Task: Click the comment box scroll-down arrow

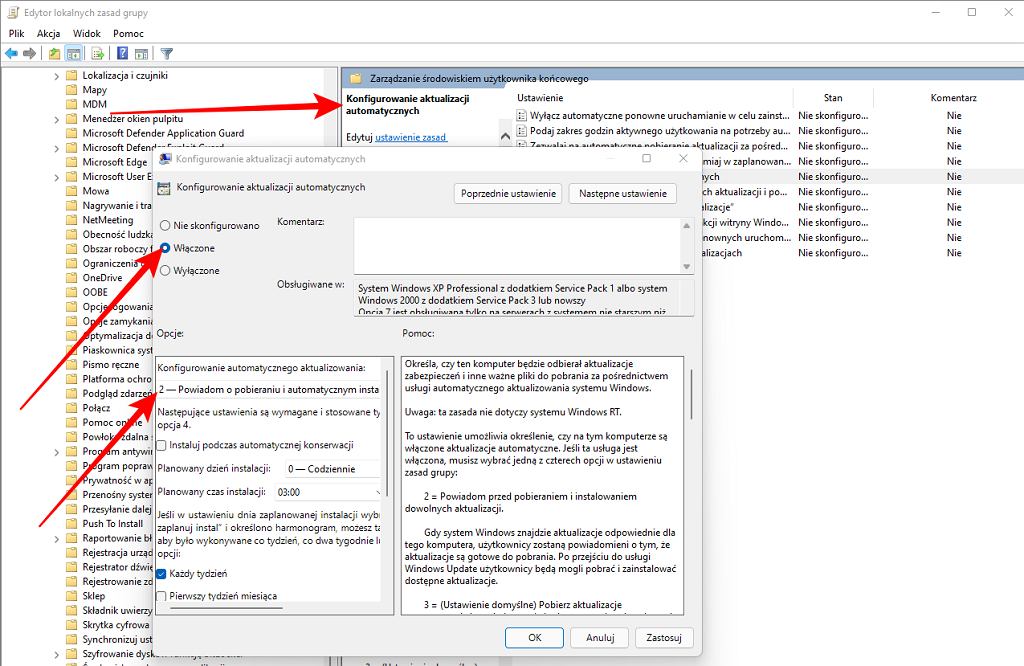Action: [x=686, y=266]
